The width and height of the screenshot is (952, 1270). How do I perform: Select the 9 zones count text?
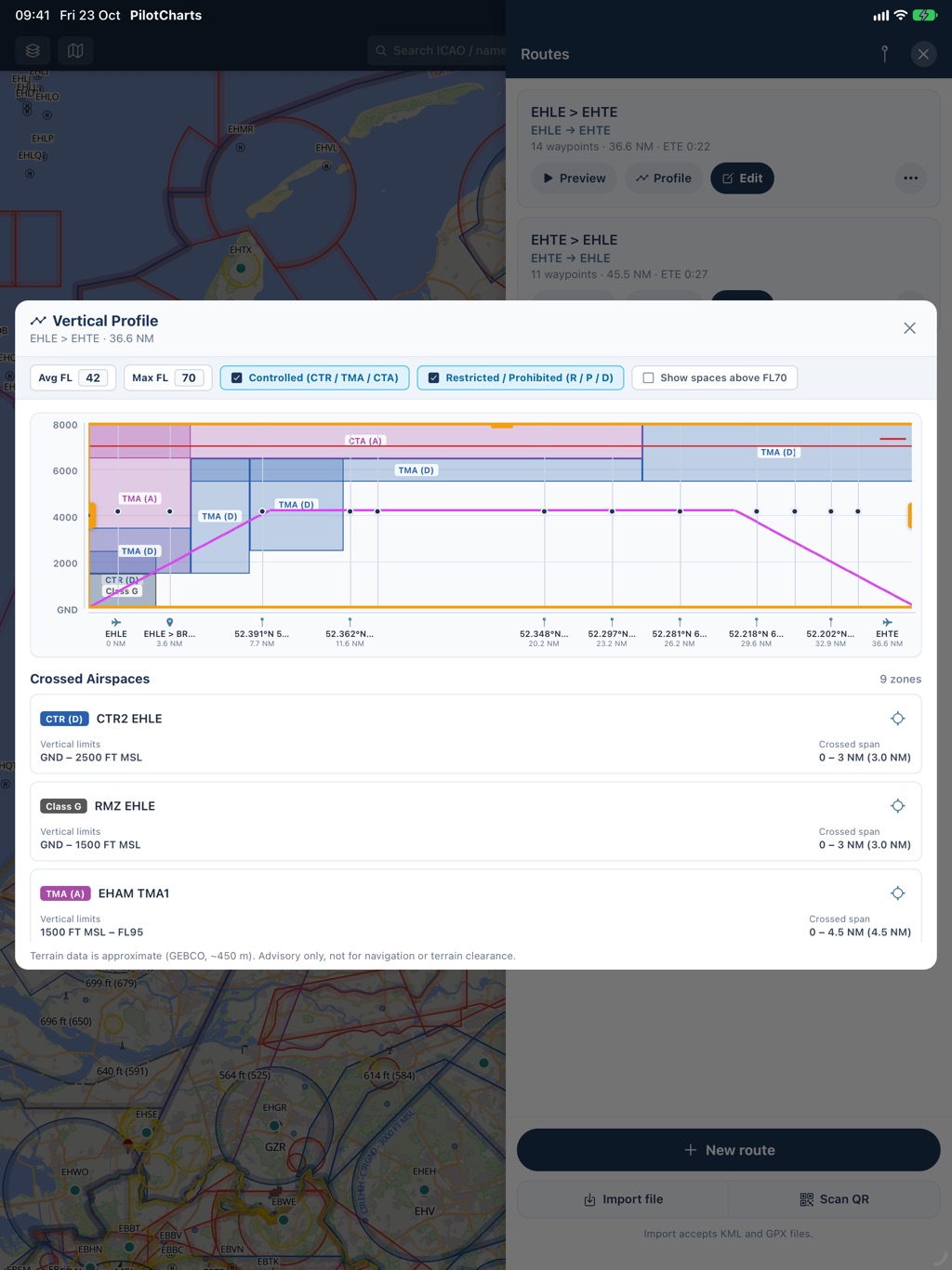[x=900, y=679]
